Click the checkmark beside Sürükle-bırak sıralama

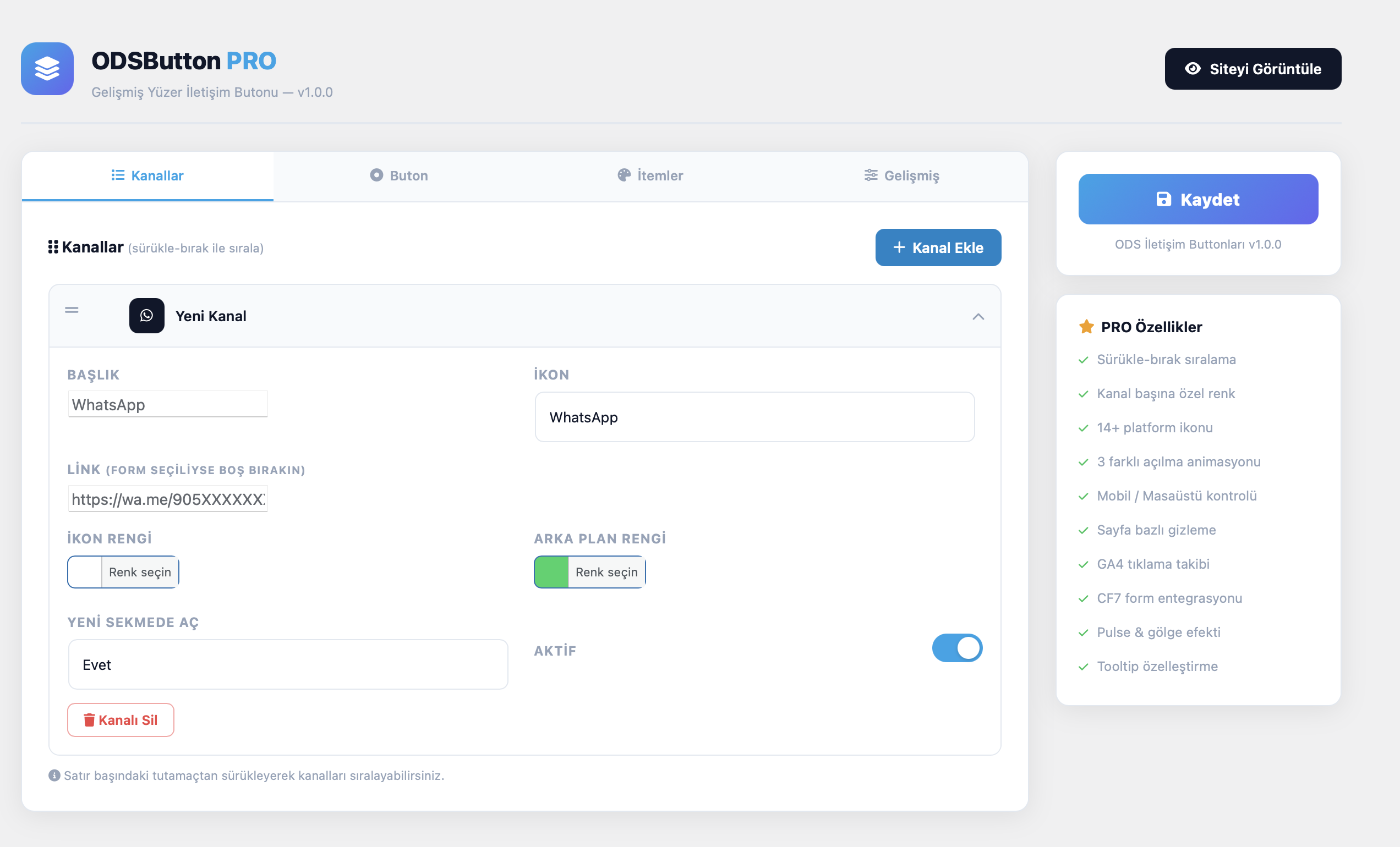coord(1084,360)
